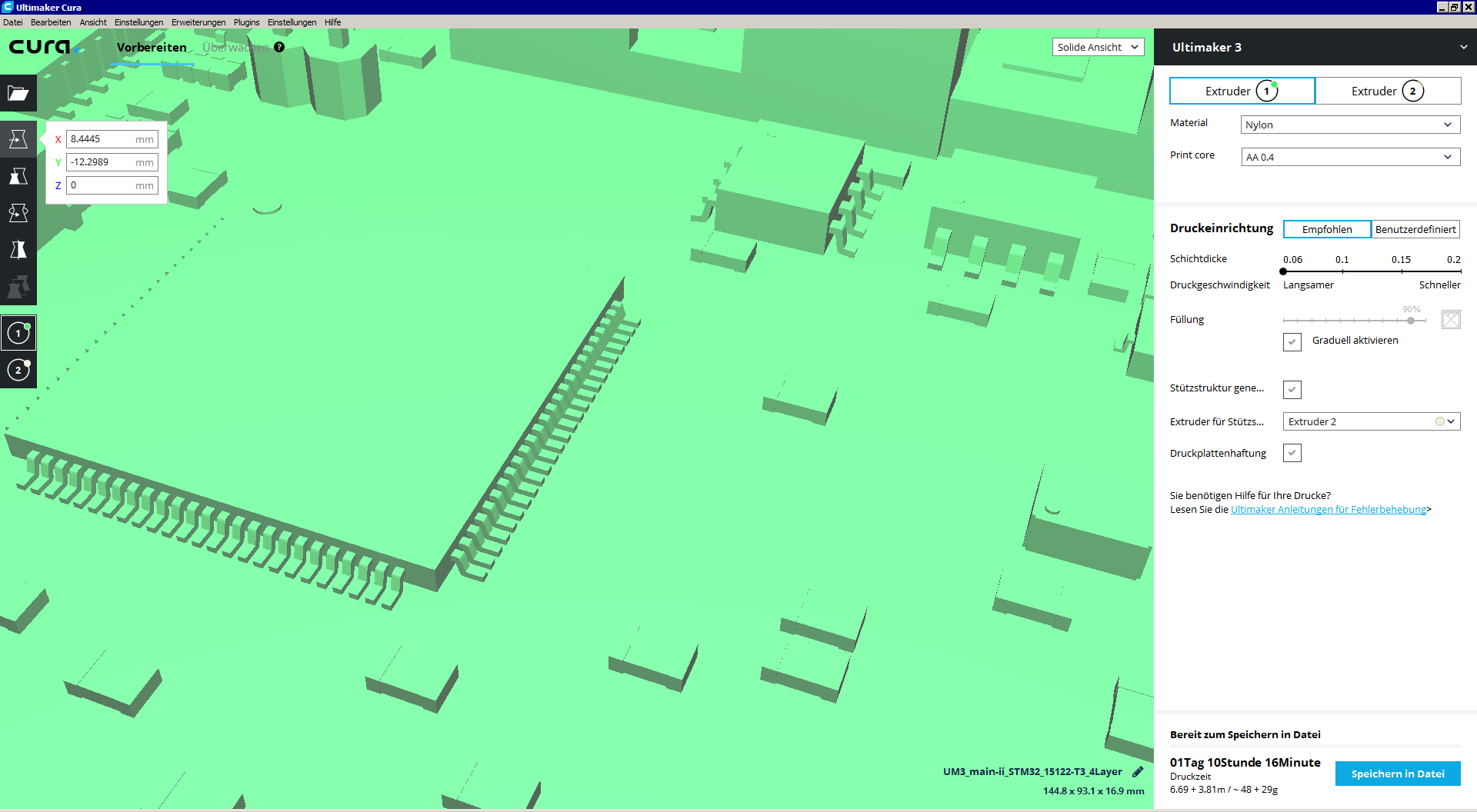Select Extruder 2 tab
This screenshot has width=1477, height=812.
pos(1388,91)
